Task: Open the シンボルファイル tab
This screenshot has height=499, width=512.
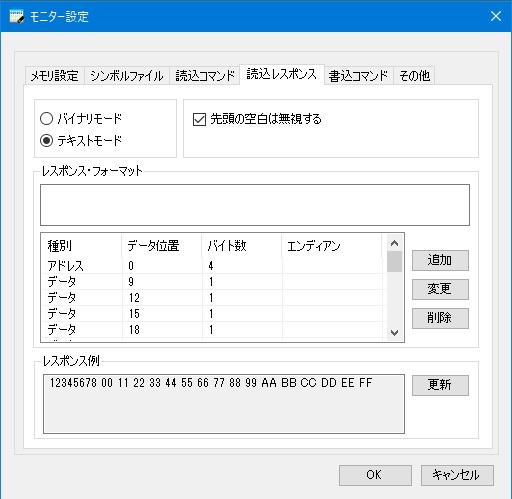Action: coord(127,76)
